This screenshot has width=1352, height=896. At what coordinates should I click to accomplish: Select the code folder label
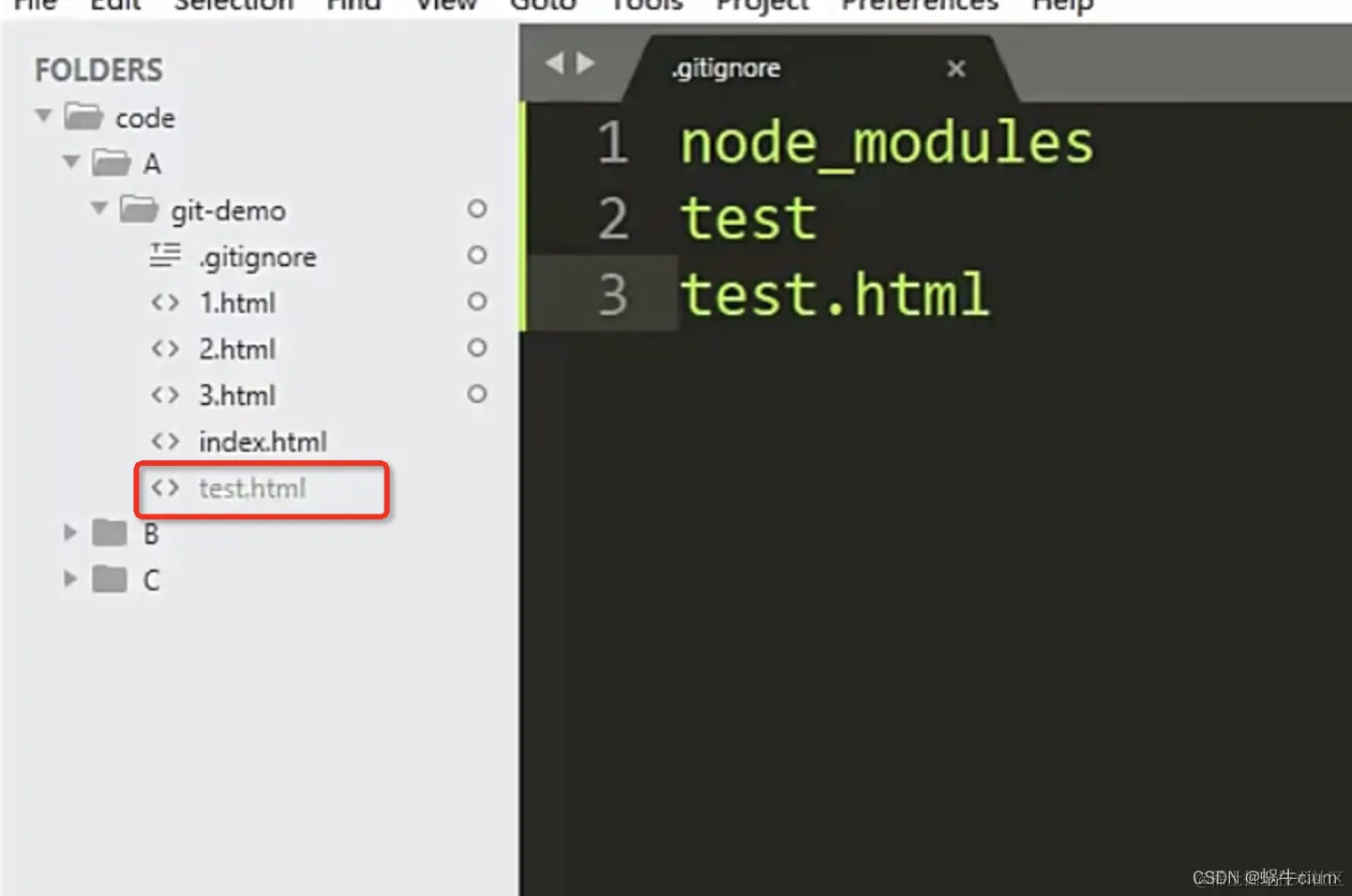click(x=145, y=118)
